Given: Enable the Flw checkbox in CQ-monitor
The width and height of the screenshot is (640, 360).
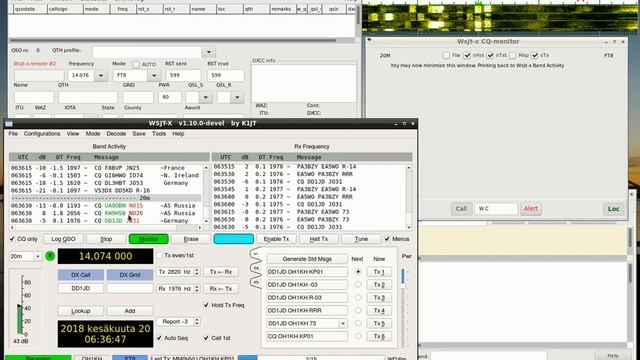Looking at the screenshot, I should pos(446,55).
